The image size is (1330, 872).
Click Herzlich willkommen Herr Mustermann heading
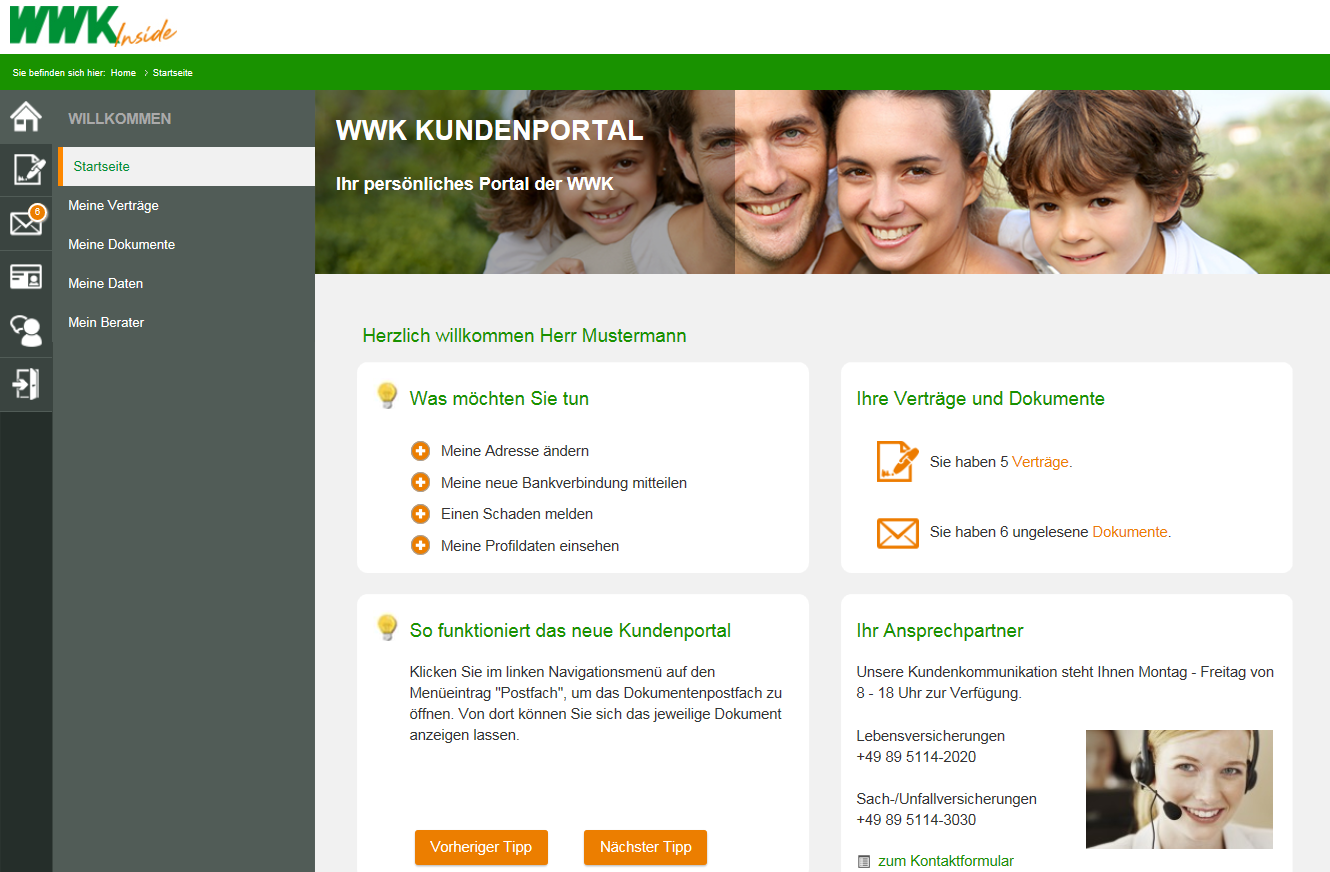[x=525, y=336]
